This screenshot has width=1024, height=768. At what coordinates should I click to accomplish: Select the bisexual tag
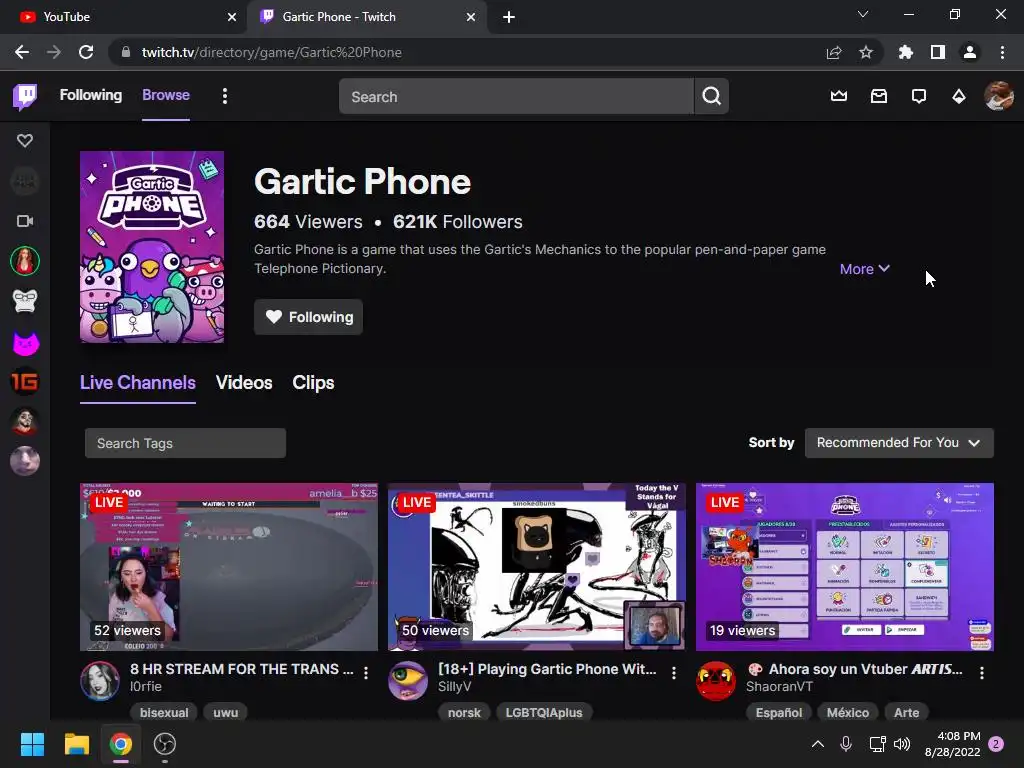[164, 712]
